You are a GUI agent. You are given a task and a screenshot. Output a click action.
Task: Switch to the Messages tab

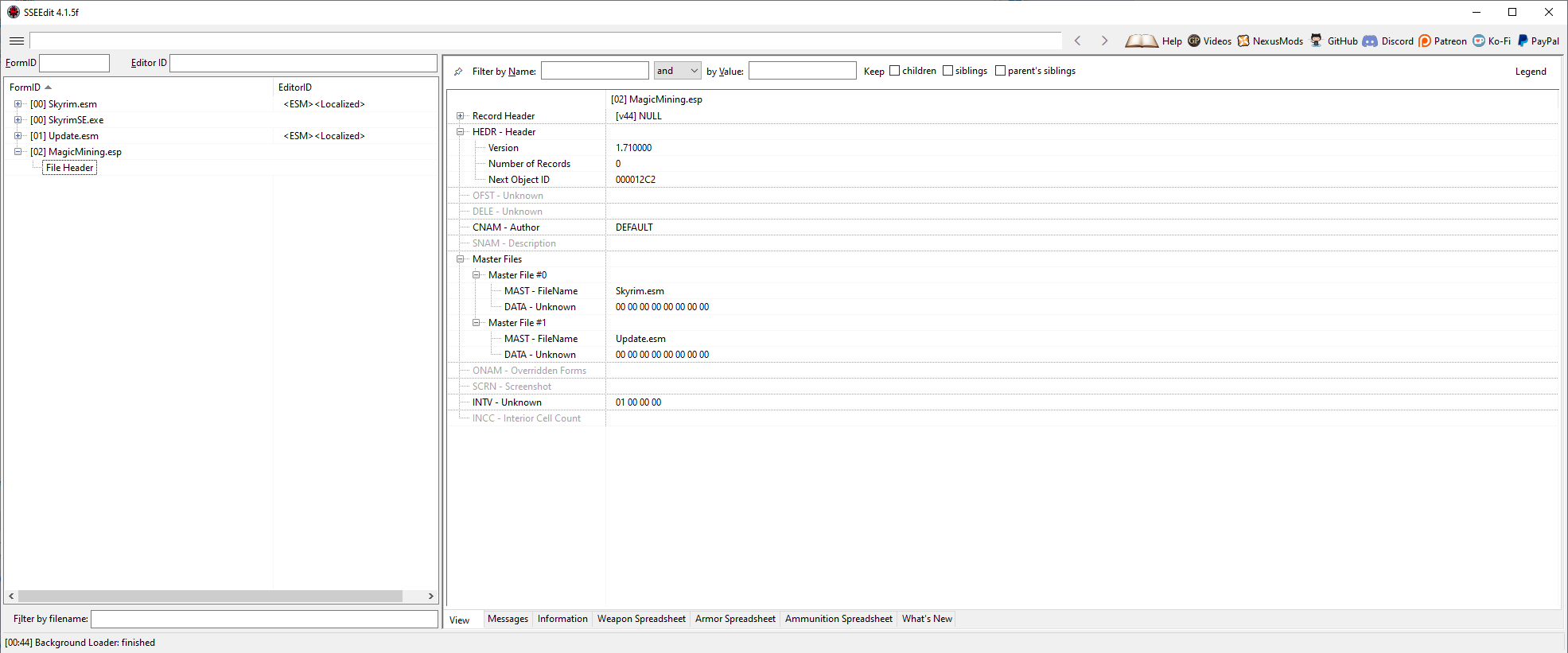tap(508, 619)
